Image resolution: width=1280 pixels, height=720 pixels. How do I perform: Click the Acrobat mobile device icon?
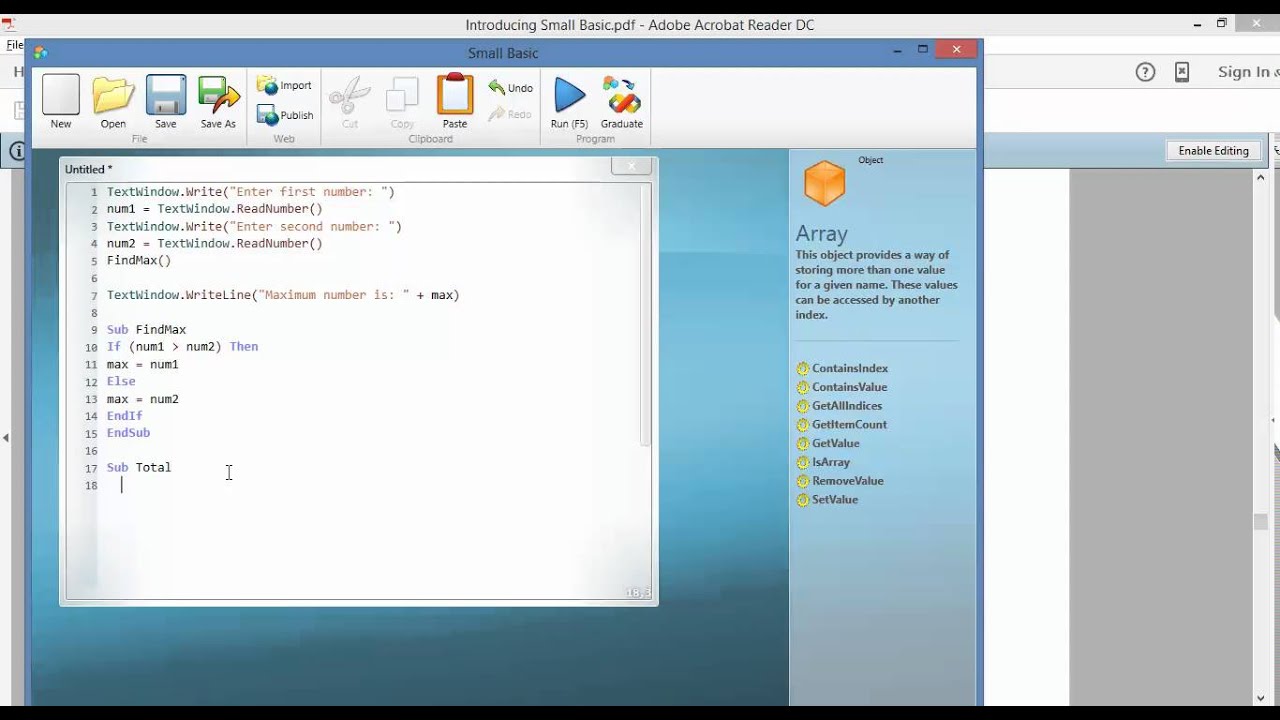[x=1181, y=72]
